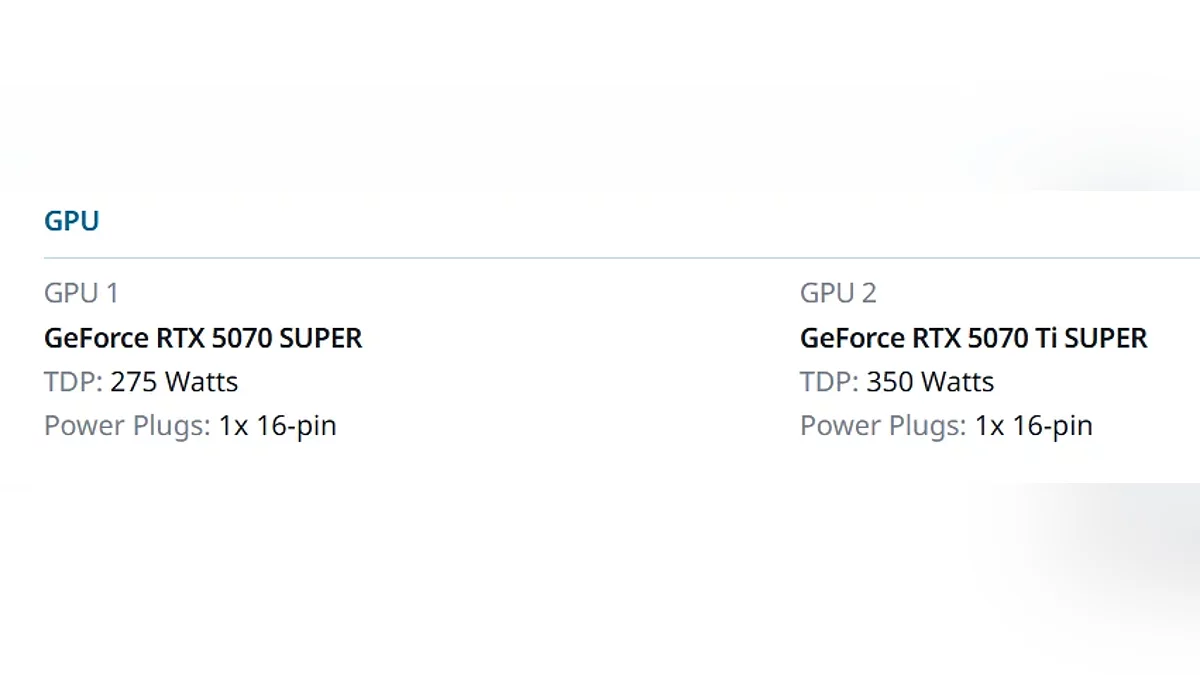This screenshot has width=1200, height=675.
Task: Click the TDP label under GPU 2
Action: pyautogui.click(x=829, y=382)
